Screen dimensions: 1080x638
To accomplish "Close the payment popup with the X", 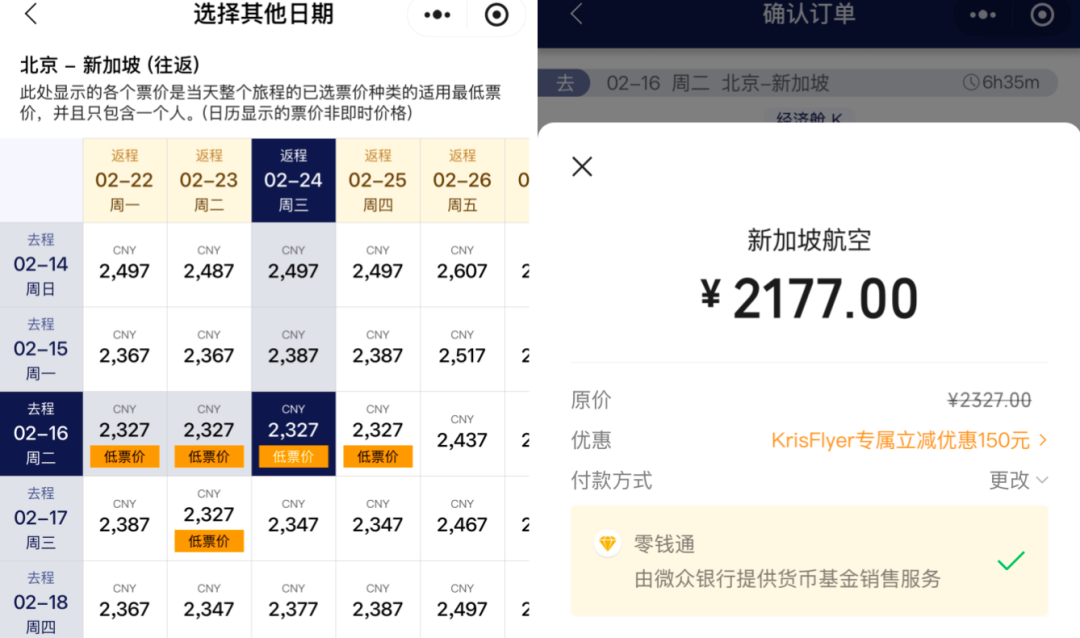I will [582, 166].
